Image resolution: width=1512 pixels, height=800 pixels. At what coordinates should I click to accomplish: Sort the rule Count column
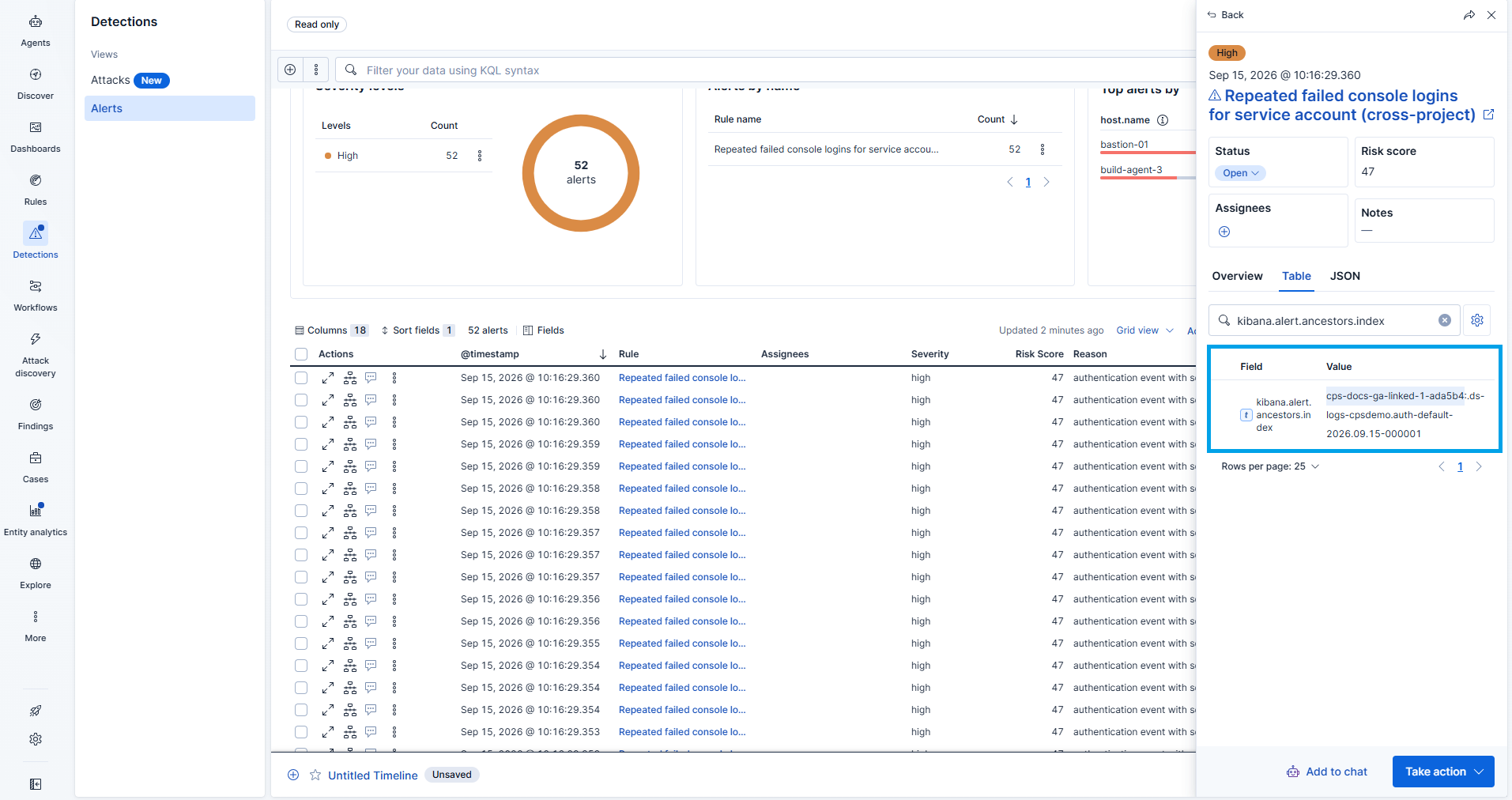click(997, 119)
